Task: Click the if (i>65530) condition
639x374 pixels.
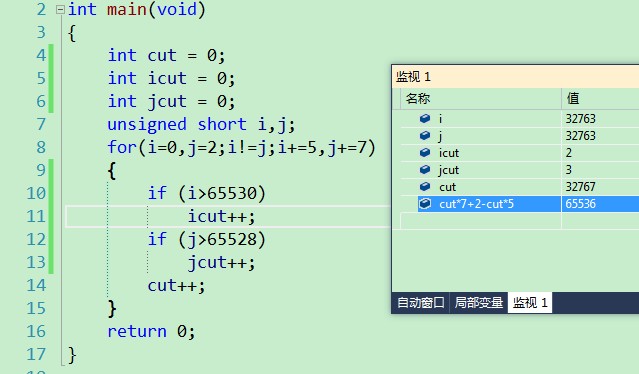Action: (x=207, y=193)
